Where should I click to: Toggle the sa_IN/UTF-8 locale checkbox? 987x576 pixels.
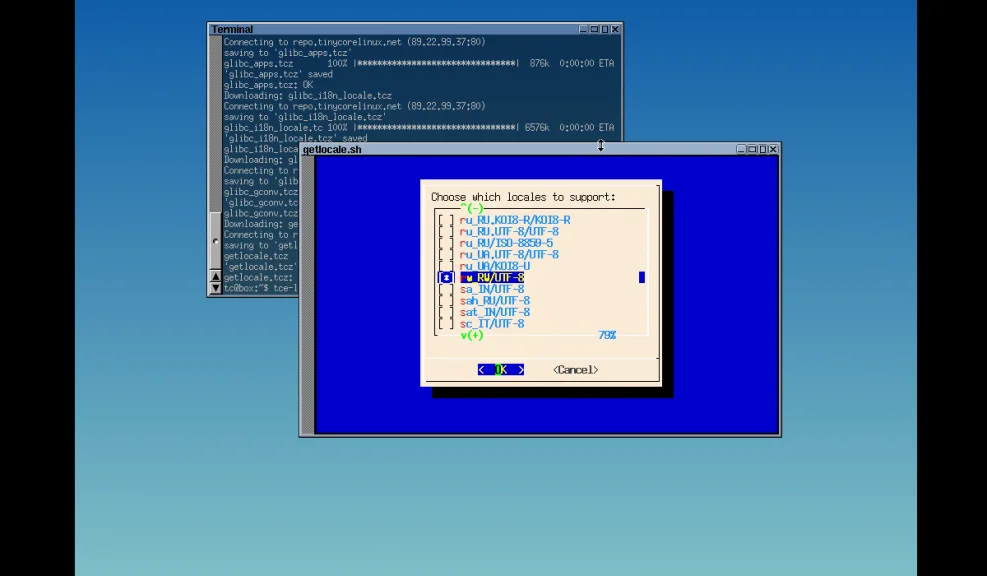pyautogui.click(x=446, y=289)
